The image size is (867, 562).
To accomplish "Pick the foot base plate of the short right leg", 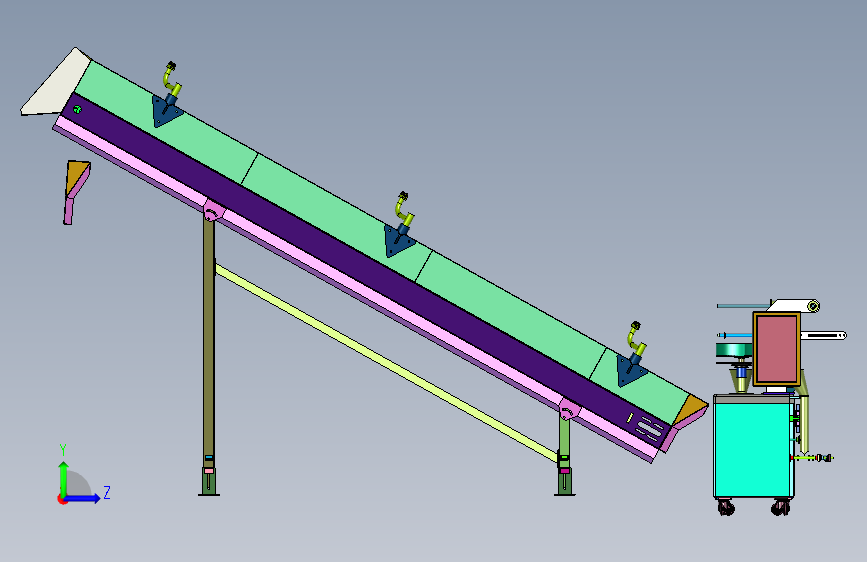I will [x=565, y=494].
